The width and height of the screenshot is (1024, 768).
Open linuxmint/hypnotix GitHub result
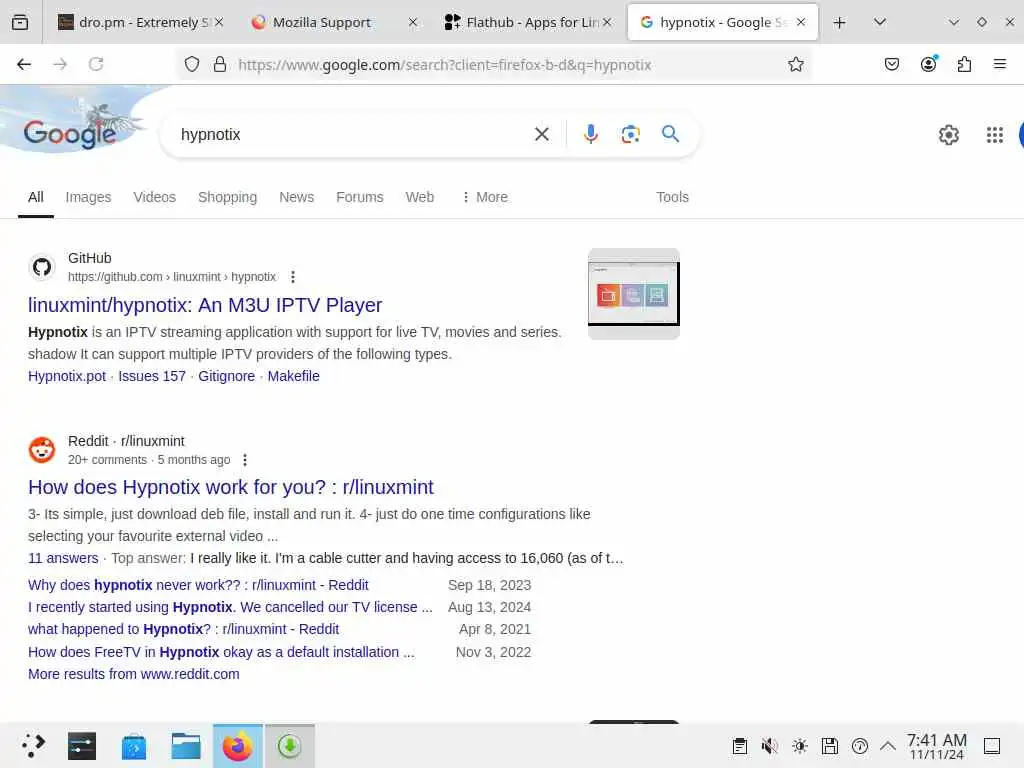point(205,305)
